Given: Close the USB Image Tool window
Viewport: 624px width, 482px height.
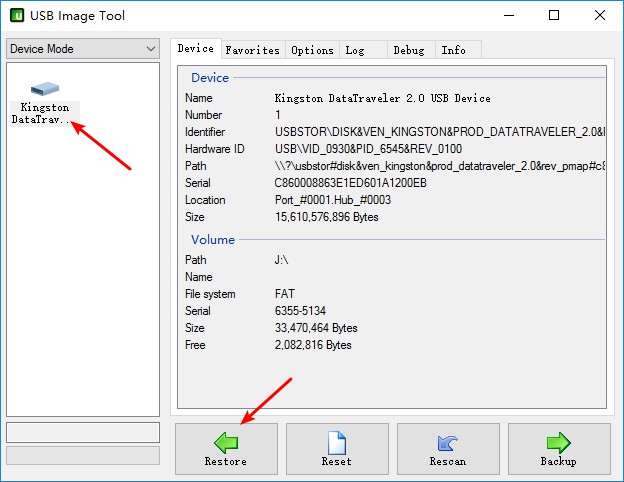Looking at the screenshot, I should click(x=600, y=16).
